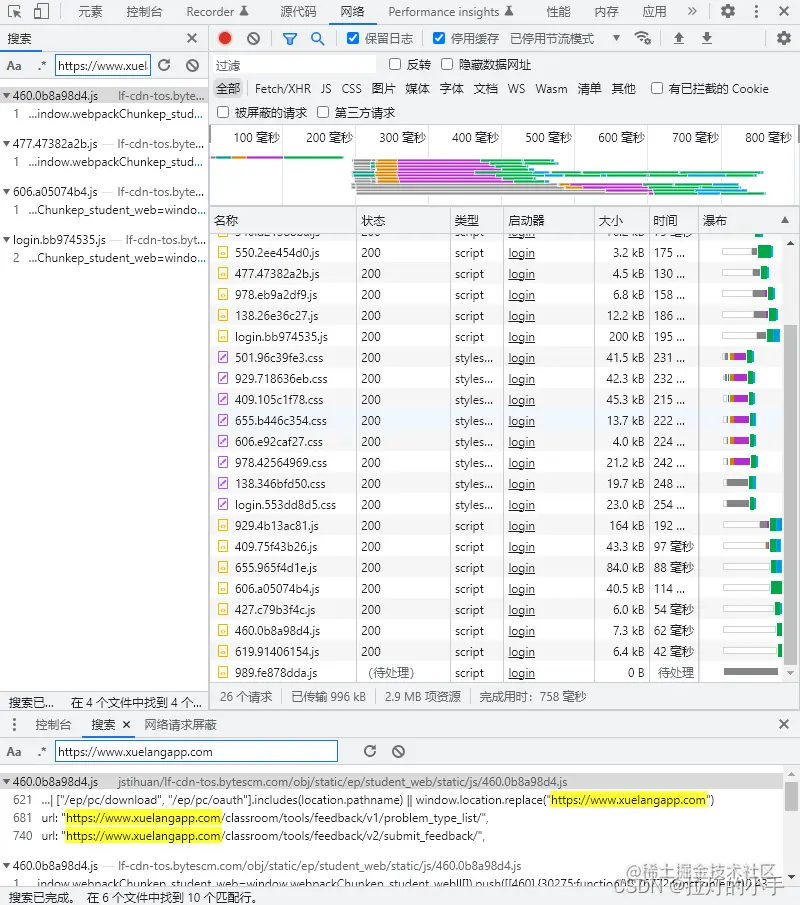Import HAR file with upload arrow
This screenshot has height=905, width=800.
pyautogui.click(x=679, y=38)
